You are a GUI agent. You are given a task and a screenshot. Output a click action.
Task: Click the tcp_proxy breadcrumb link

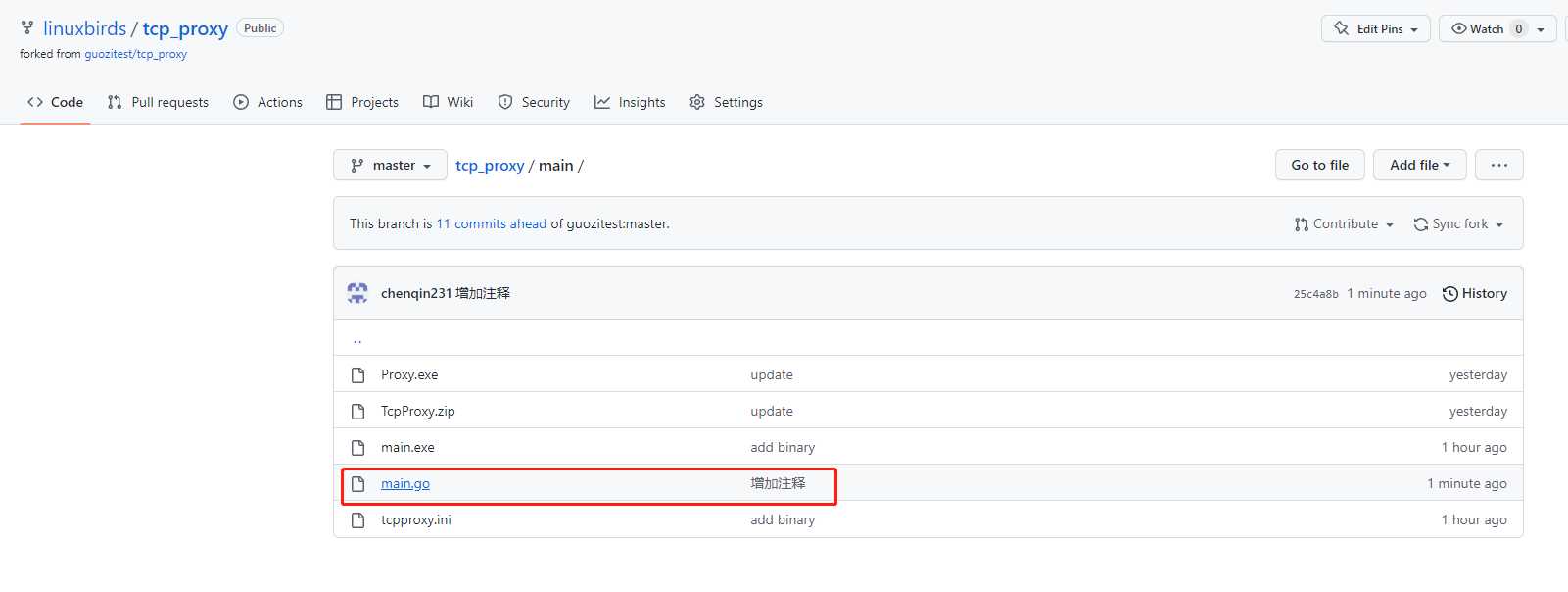tap(490, 165)
